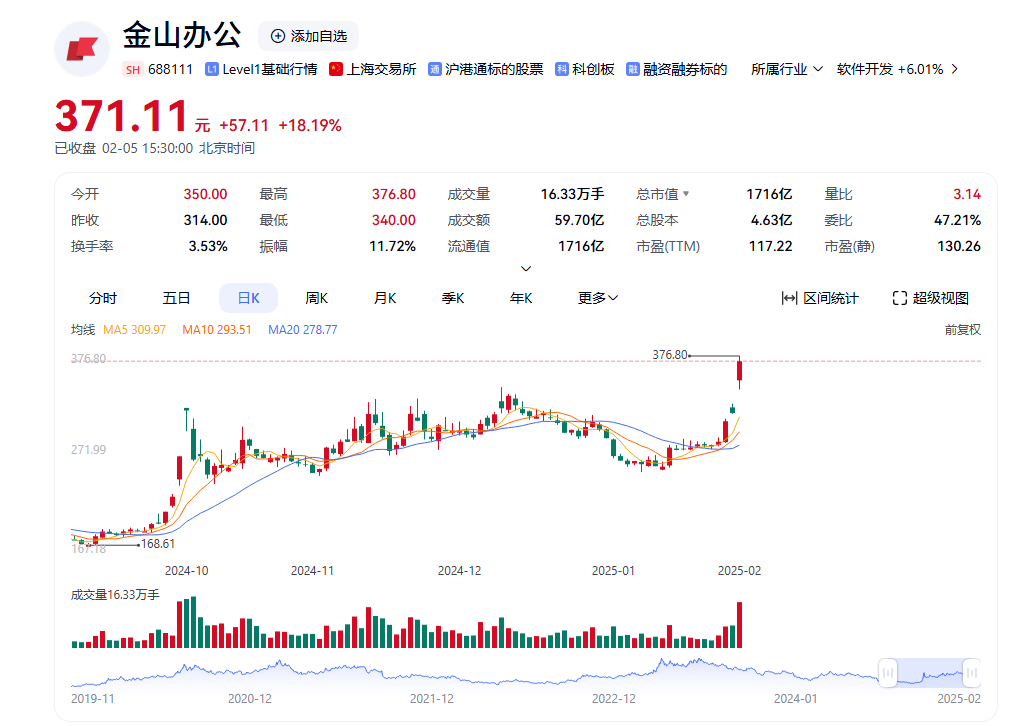Switch to 五日 chart tab
Screen dimensions: 1009x726
[x=176, y=298]
